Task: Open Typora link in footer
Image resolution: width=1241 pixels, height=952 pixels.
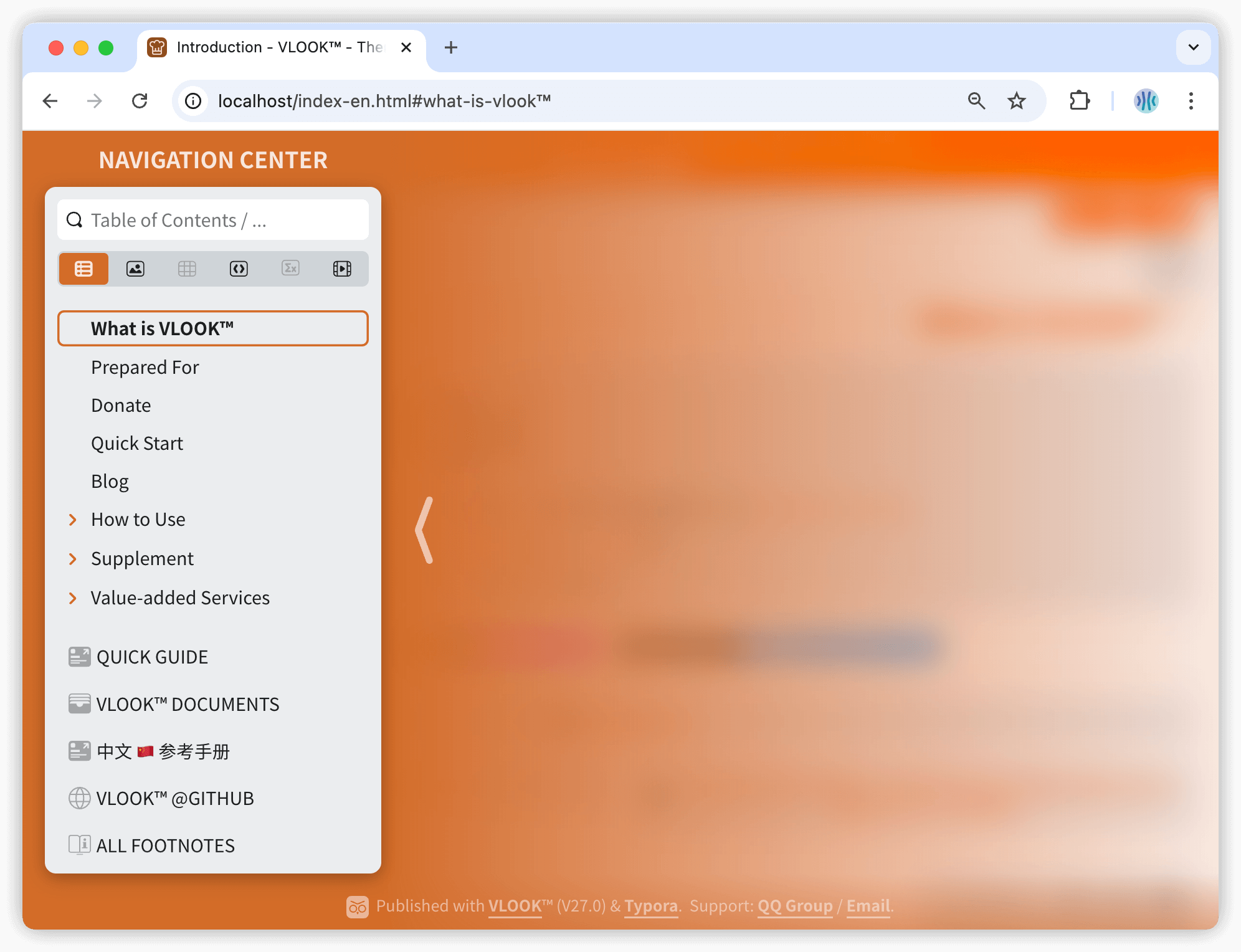Action: pos(651,906)
